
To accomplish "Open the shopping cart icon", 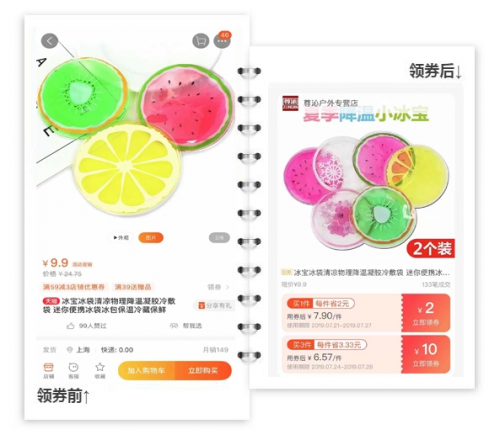I will 201,41.
